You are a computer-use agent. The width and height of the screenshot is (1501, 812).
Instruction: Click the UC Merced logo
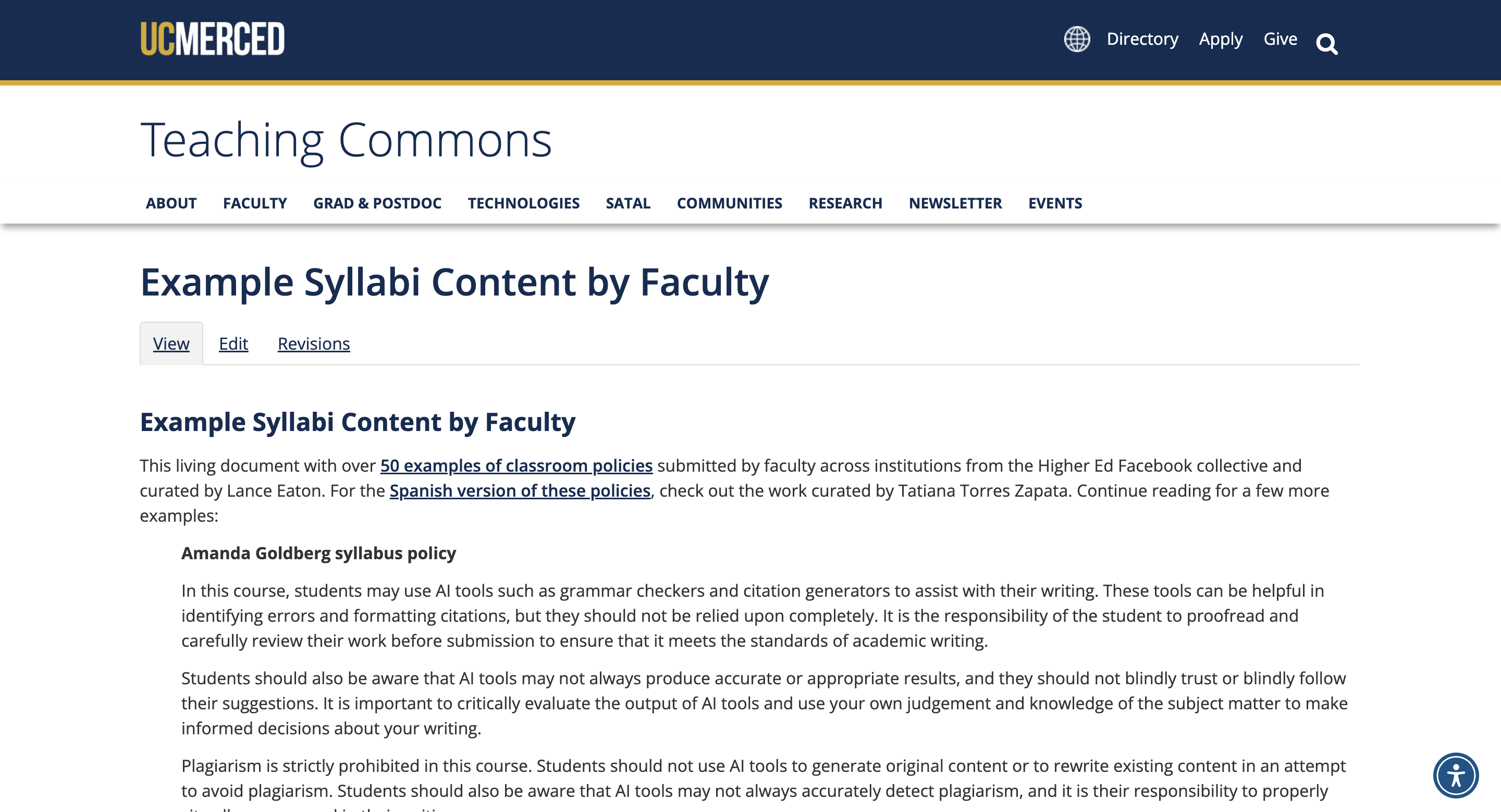click(x=213, y=39)
